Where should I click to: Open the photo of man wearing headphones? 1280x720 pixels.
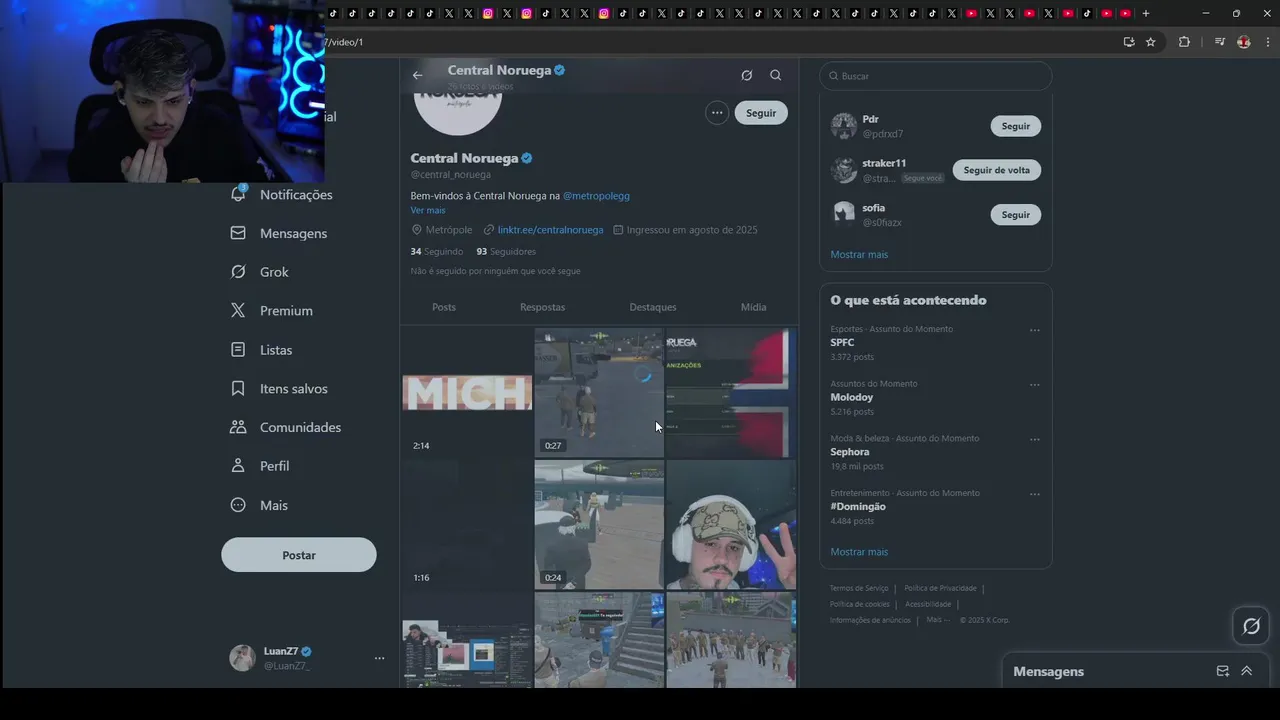click(731, 525)
